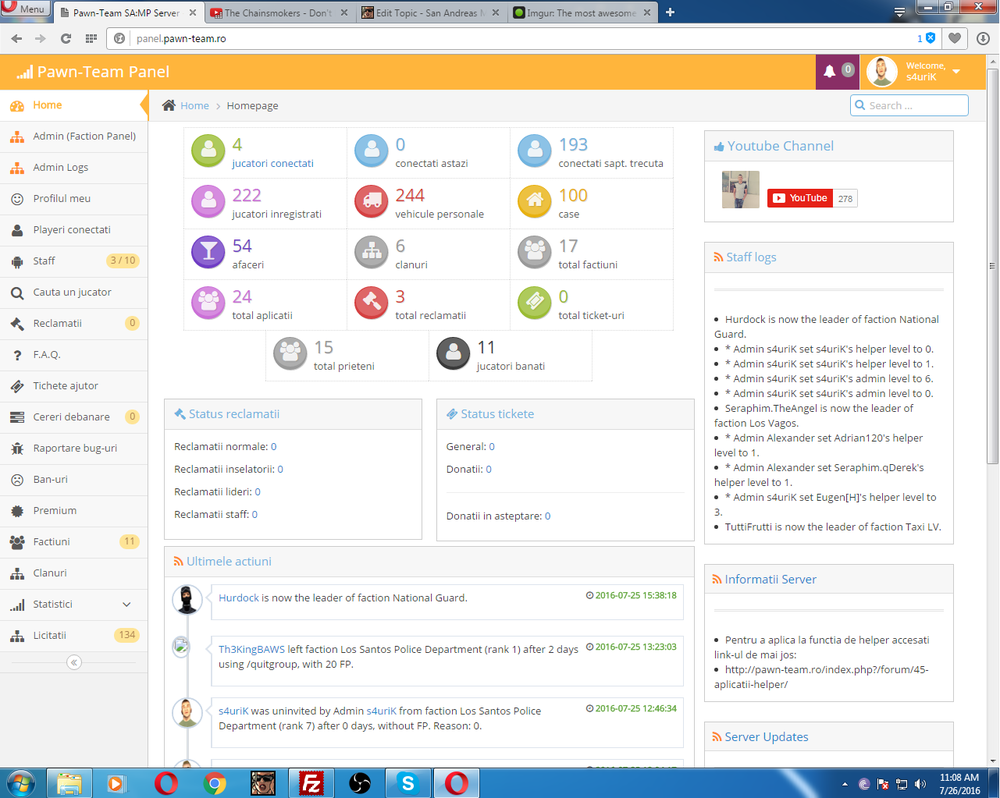Open Th3KingBAWS profile link
Screen dimensions: 1000x798
point(251,649)
